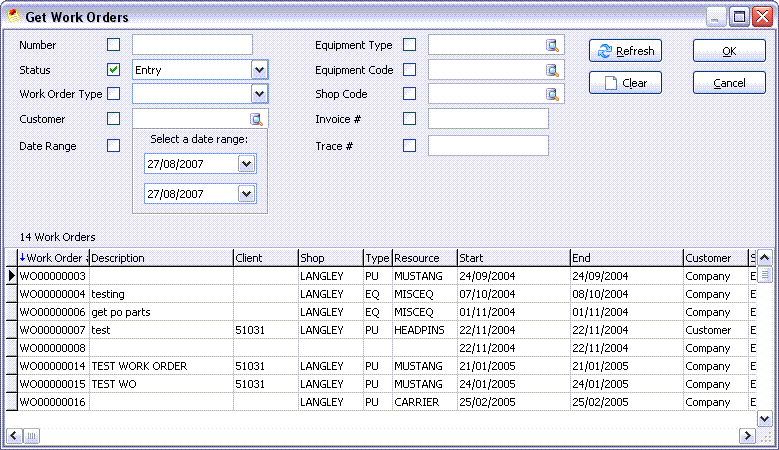Expand the Status dropdown showing Entry
The image size is (779, 450).
point(260,70)
